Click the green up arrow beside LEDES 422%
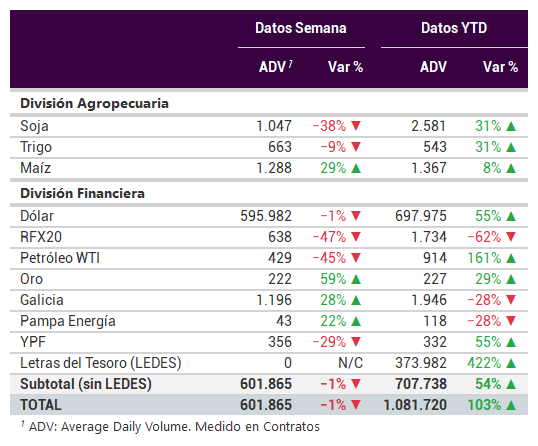This screenshot has width=538, height=446. pos(511,363)
